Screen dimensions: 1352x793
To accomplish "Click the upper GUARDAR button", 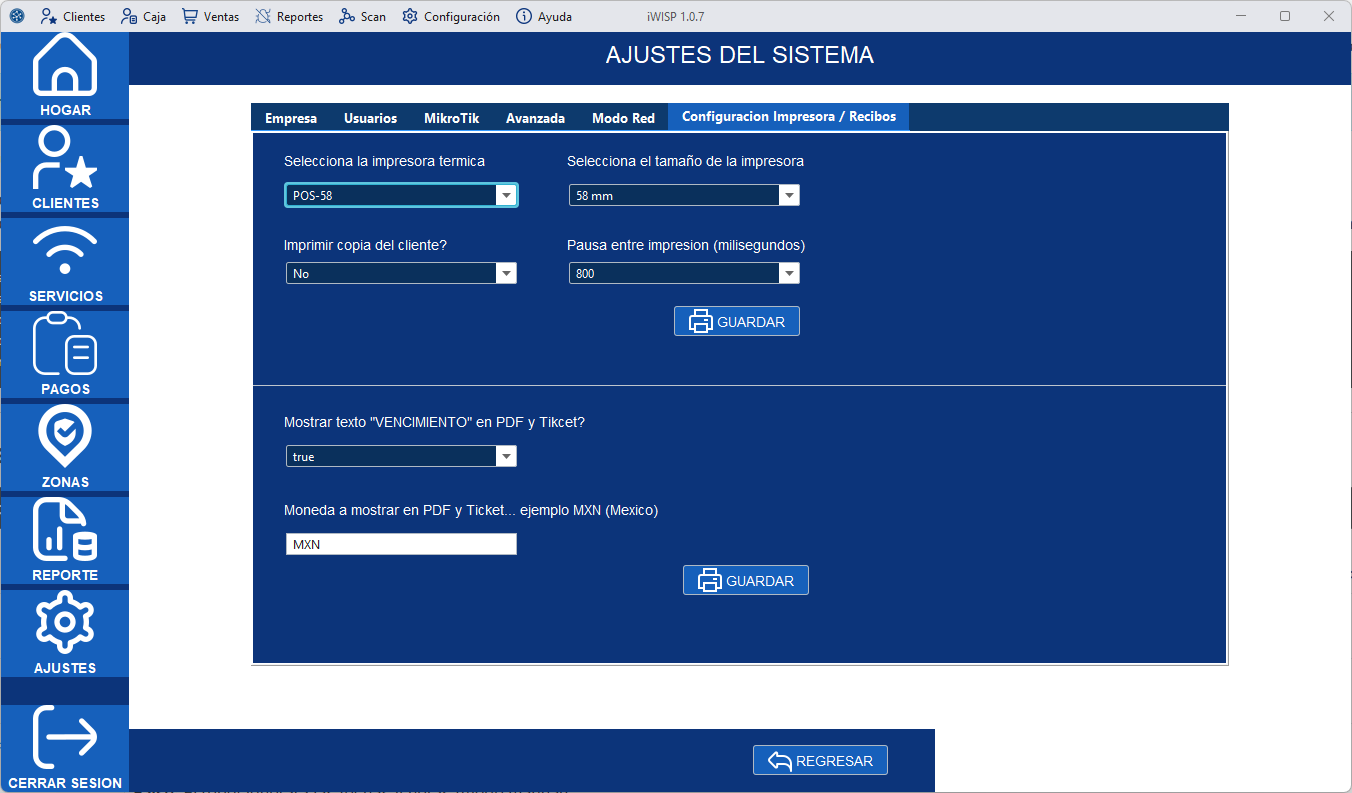I will coord(737,320).
